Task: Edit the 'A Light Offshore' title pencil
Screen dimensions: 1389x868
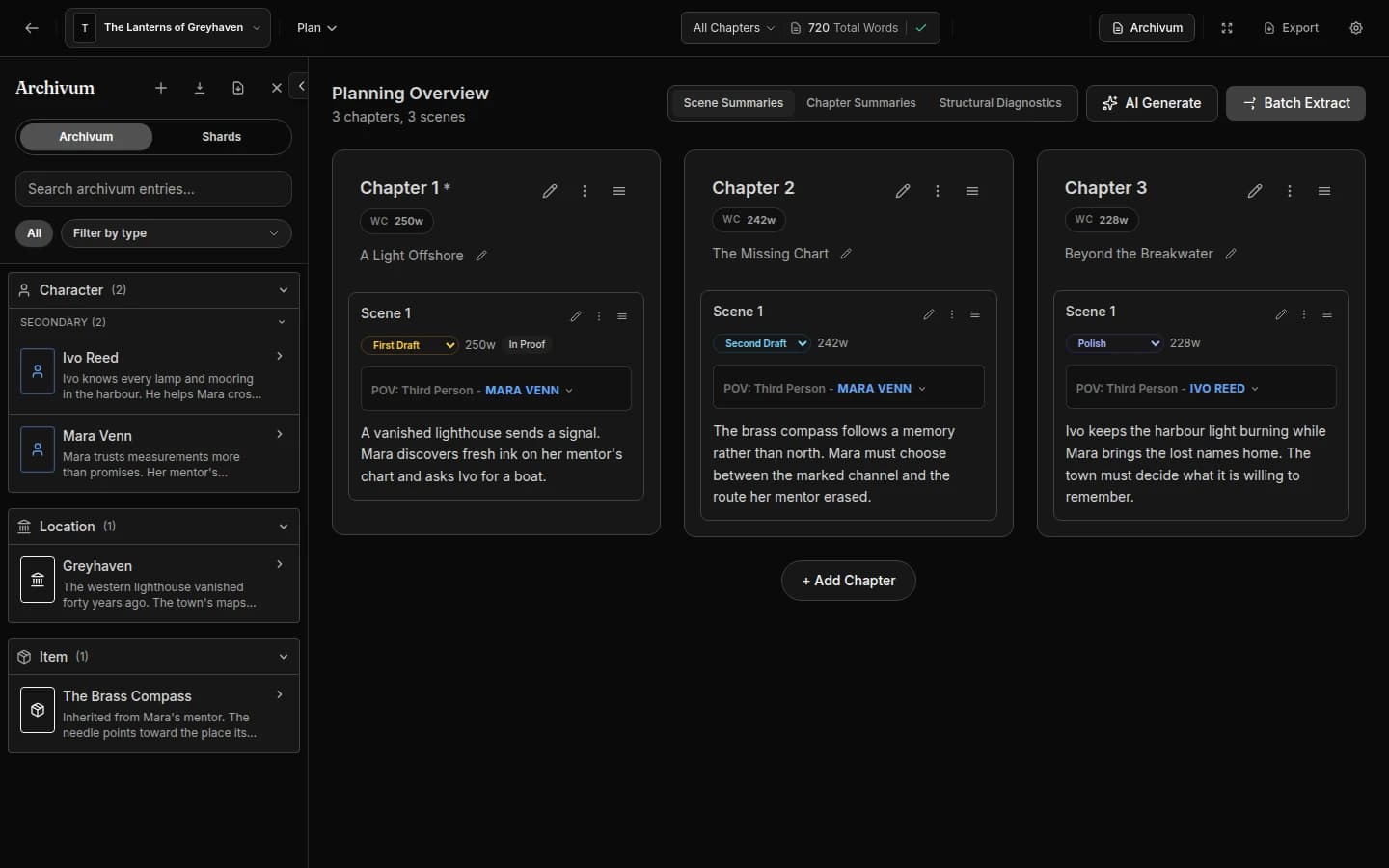Action: (x=481, y=256)
